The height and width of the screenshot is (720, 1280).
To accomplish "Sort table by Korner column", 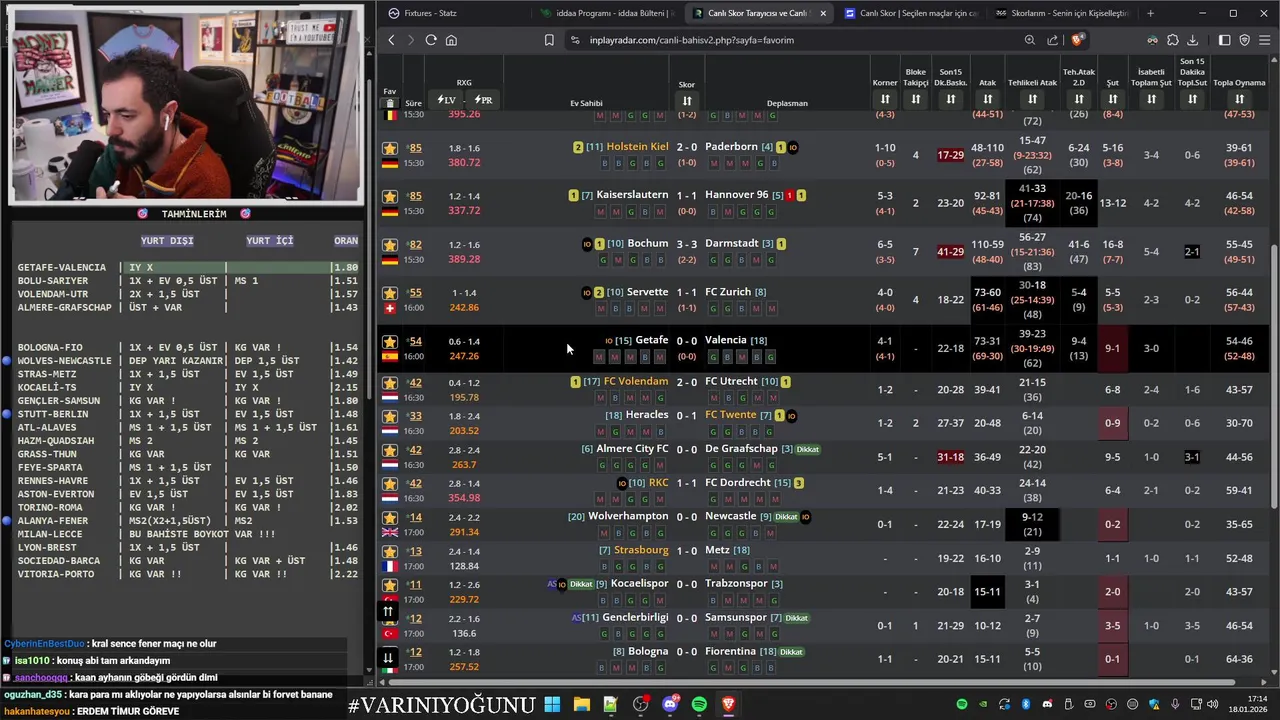I will click(x=885, y=99).
